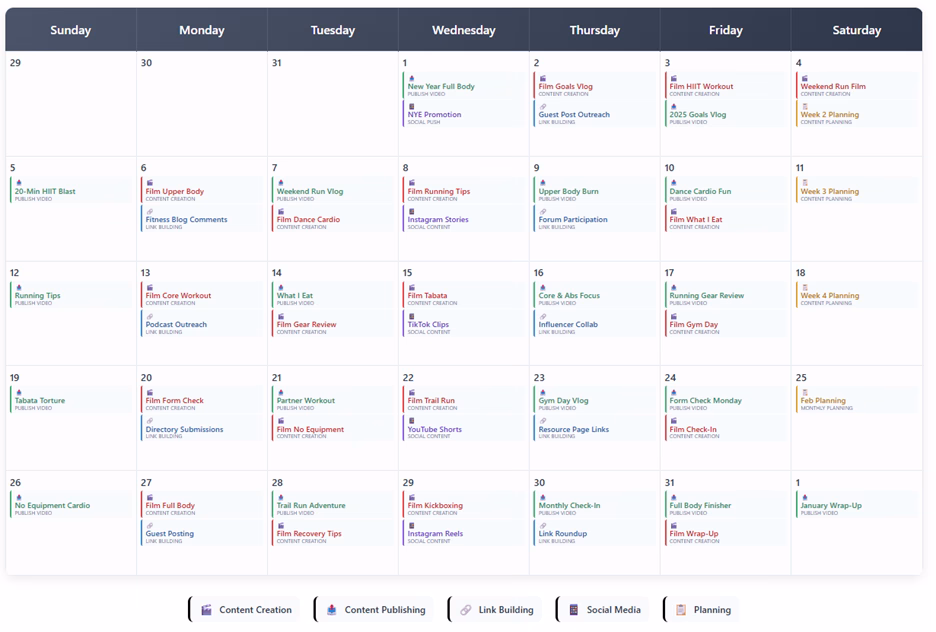Click link icon above Guest Post Outreach
This screenshot has width=936, height=632.
[x=543, y=106]
